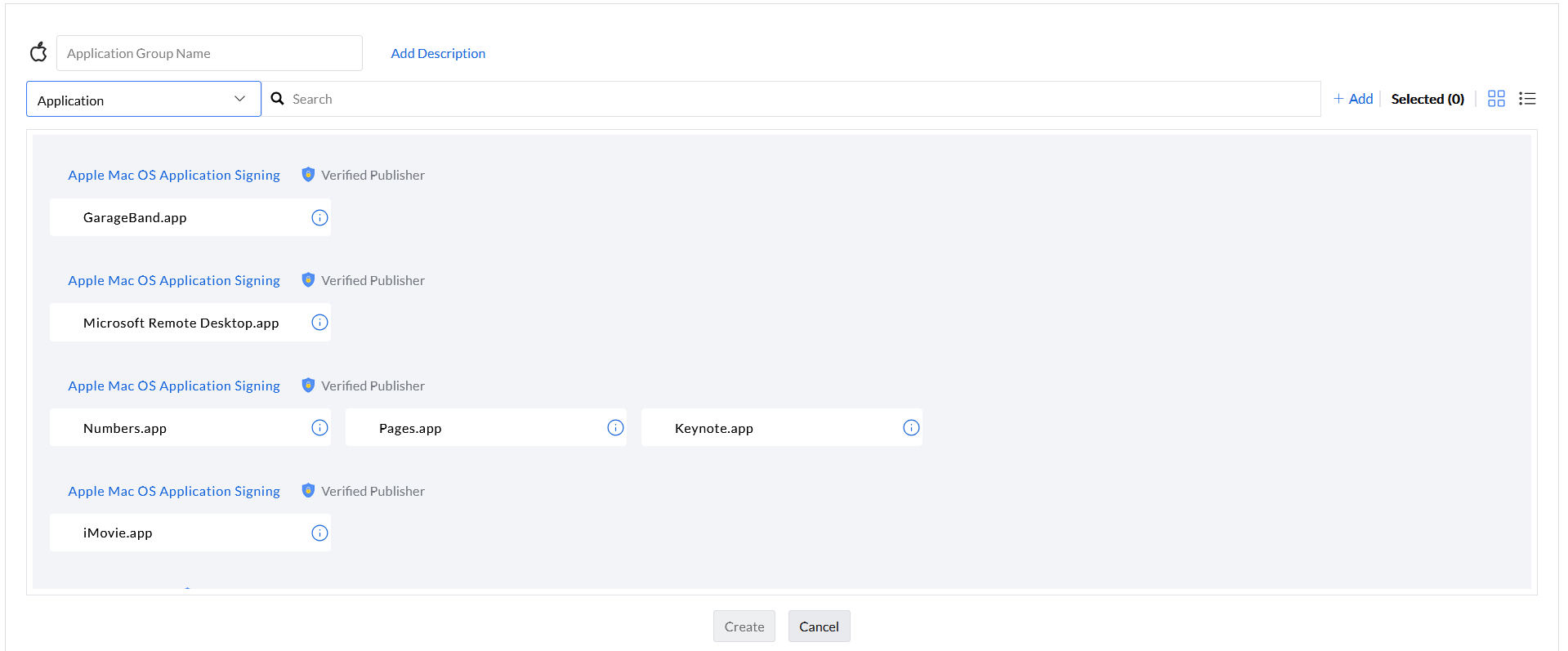Select the GarageBand.app card
The height and width of the screenshot is (651, 1568).
click(190, 217)
